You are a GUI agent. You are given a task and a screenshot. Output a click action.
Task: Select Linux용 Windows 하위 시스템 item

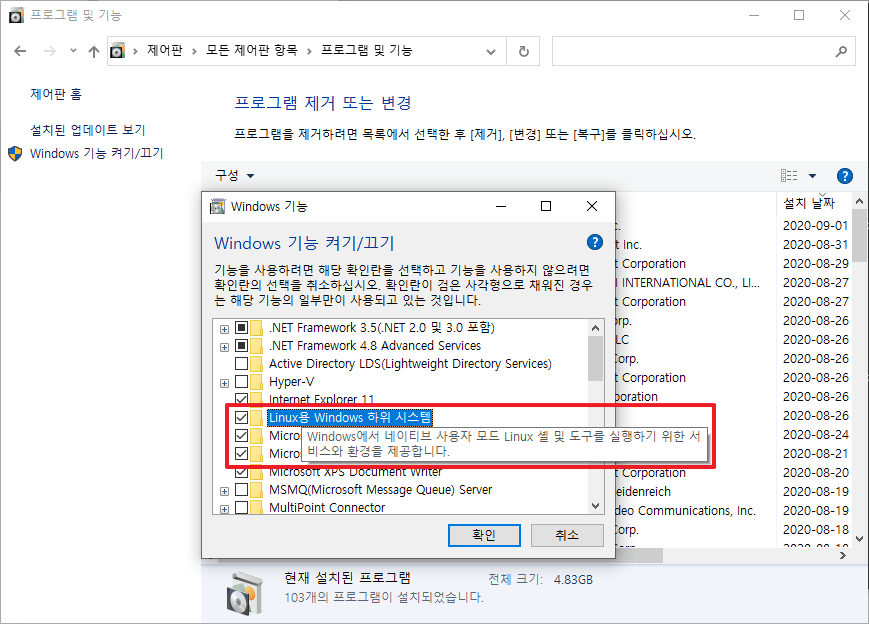tap(350, 417)
